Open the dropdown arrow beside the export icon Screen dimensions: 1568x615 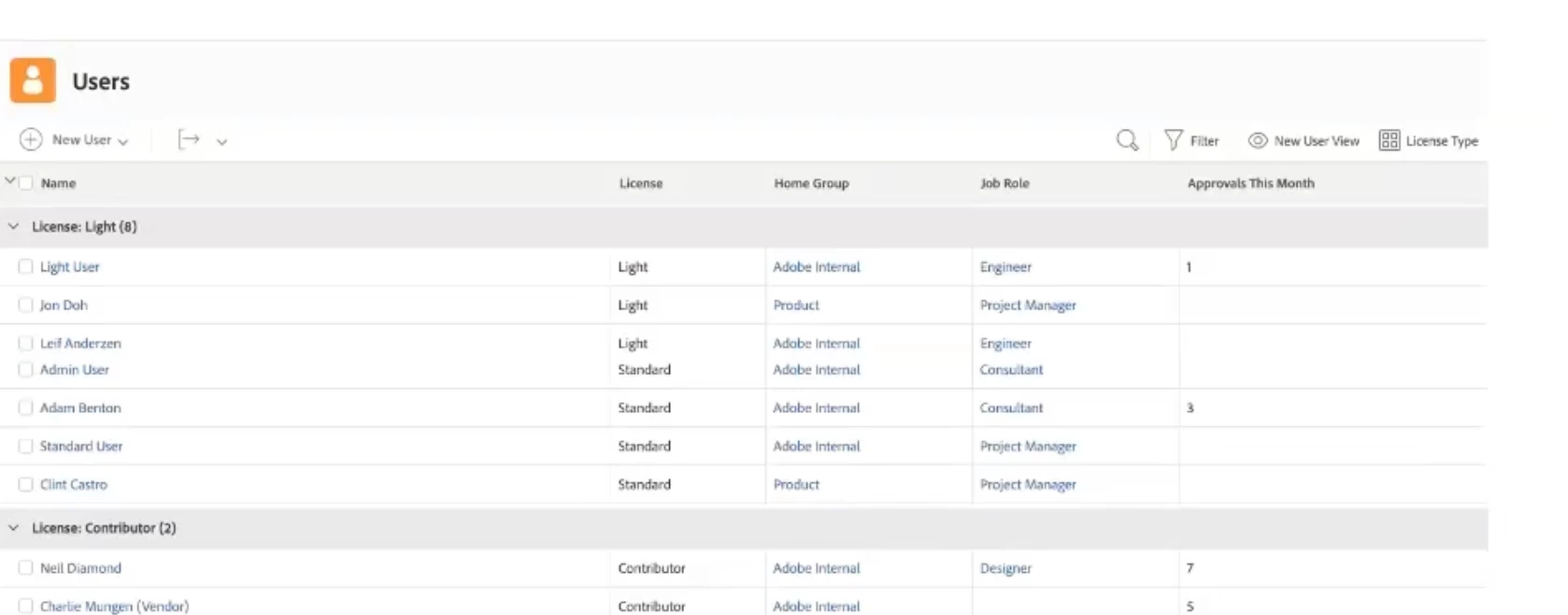tap(221, 142)
